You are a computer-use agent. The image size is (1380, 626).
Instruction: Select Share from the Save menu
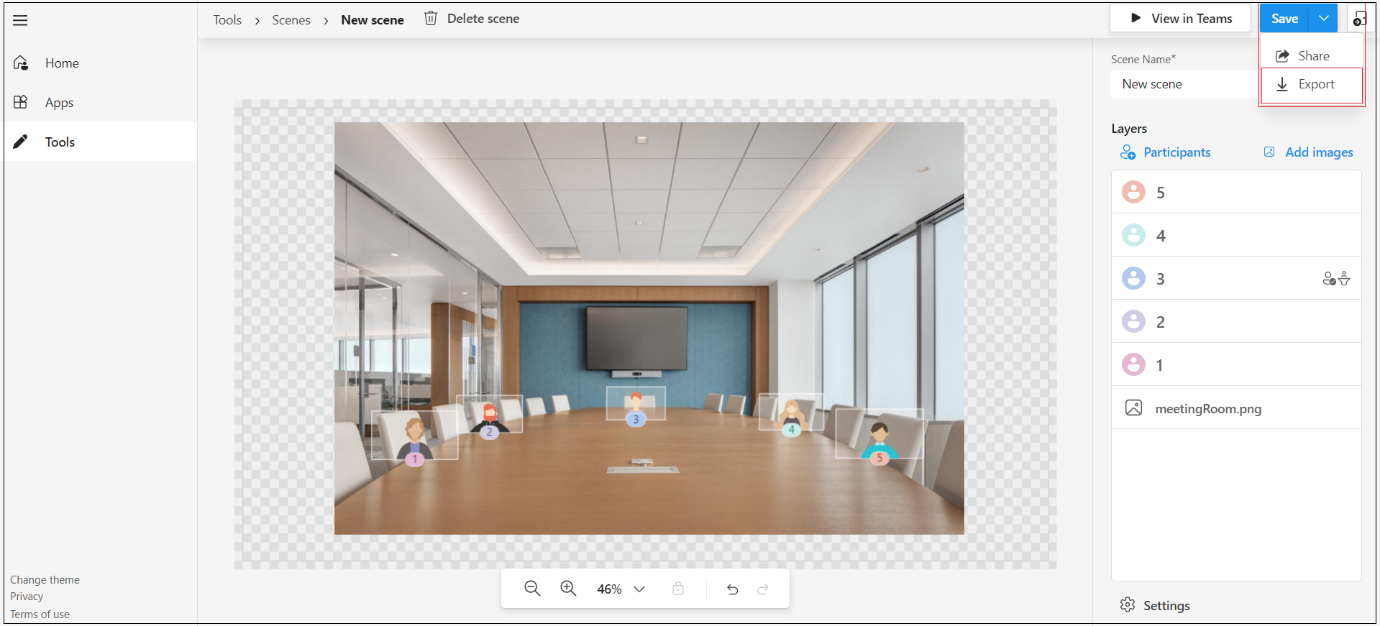(x=1311, y=55)
